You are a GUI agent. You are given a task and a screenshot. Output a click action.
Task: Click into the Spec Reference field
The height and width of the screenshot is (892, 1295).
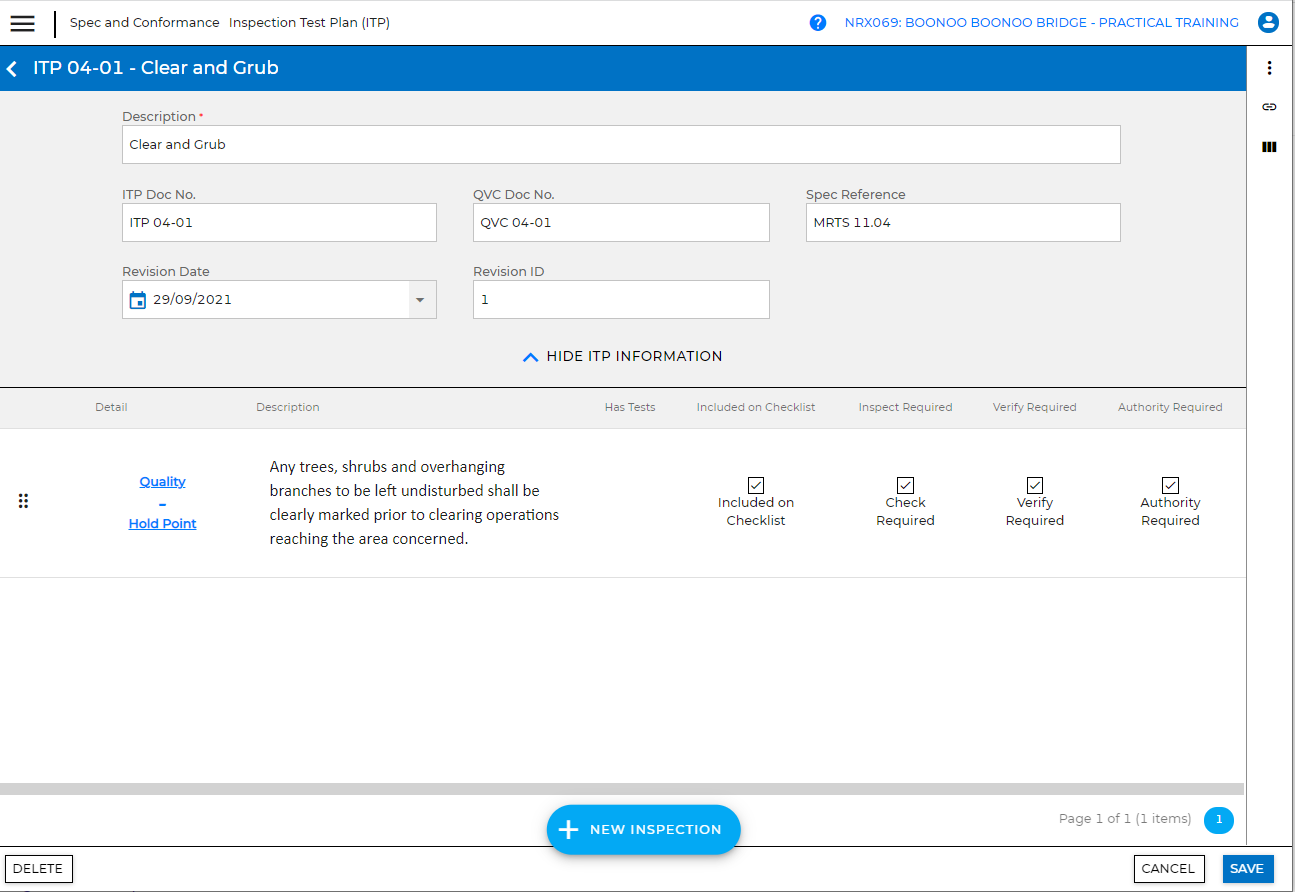click(962, 223)
